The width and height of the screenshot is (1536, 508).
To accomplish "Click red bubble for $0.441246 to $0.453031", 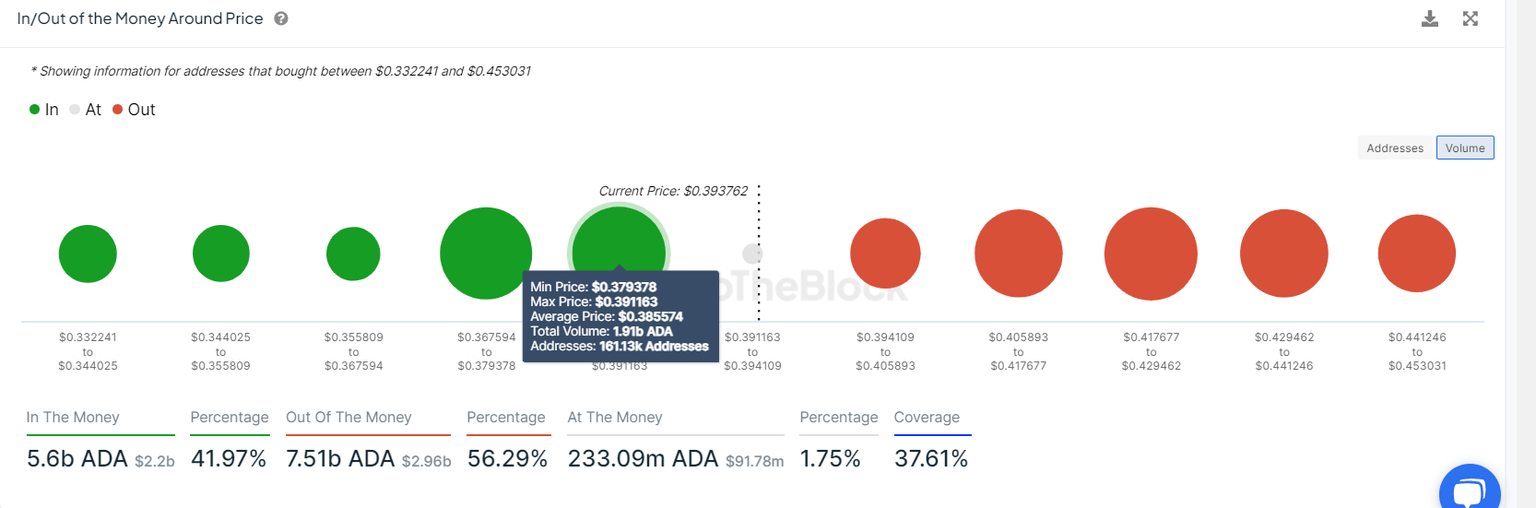I will tap(1417, 254).
